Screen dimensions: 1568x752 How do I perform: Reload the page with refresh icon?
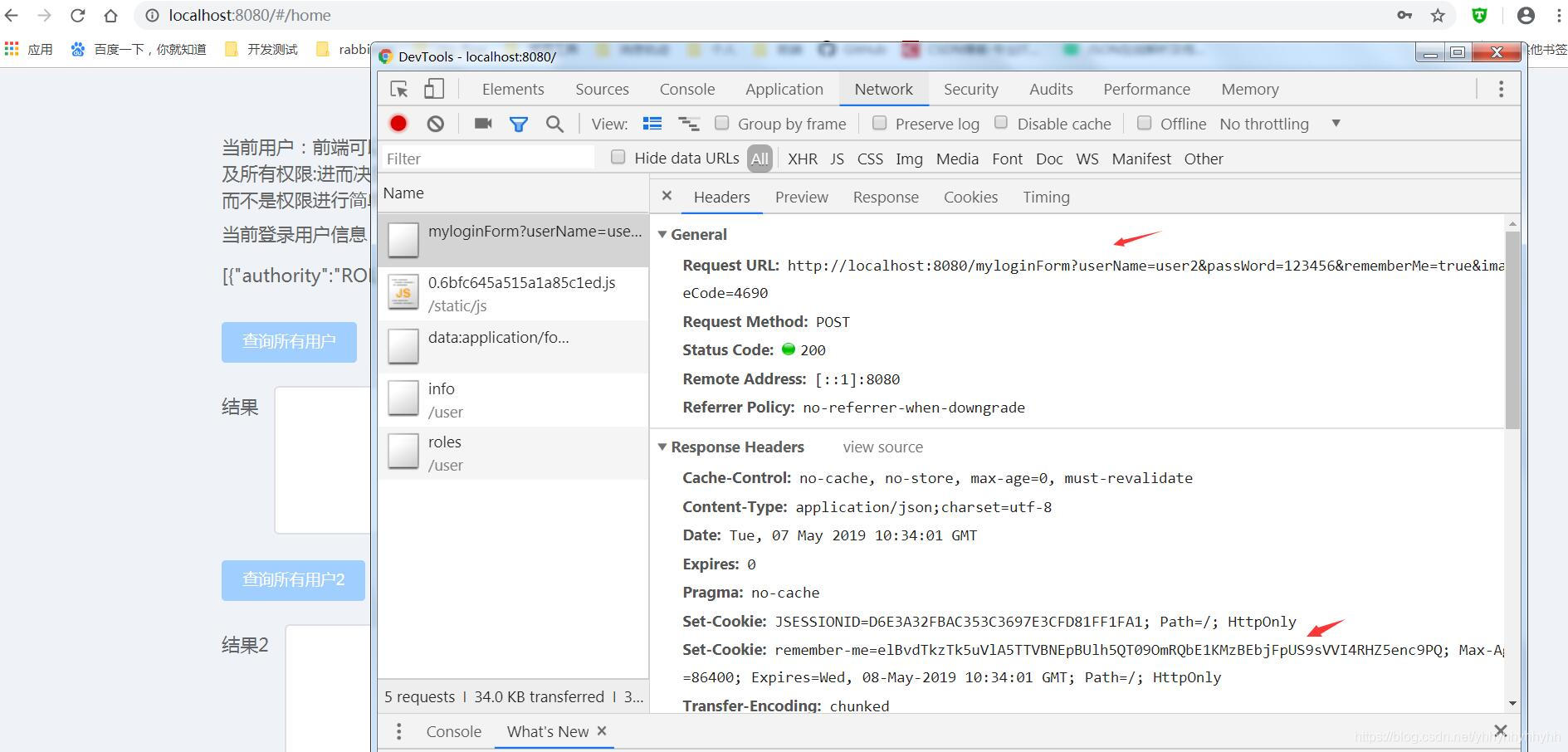pyautogui.click(x=78, y=15)
